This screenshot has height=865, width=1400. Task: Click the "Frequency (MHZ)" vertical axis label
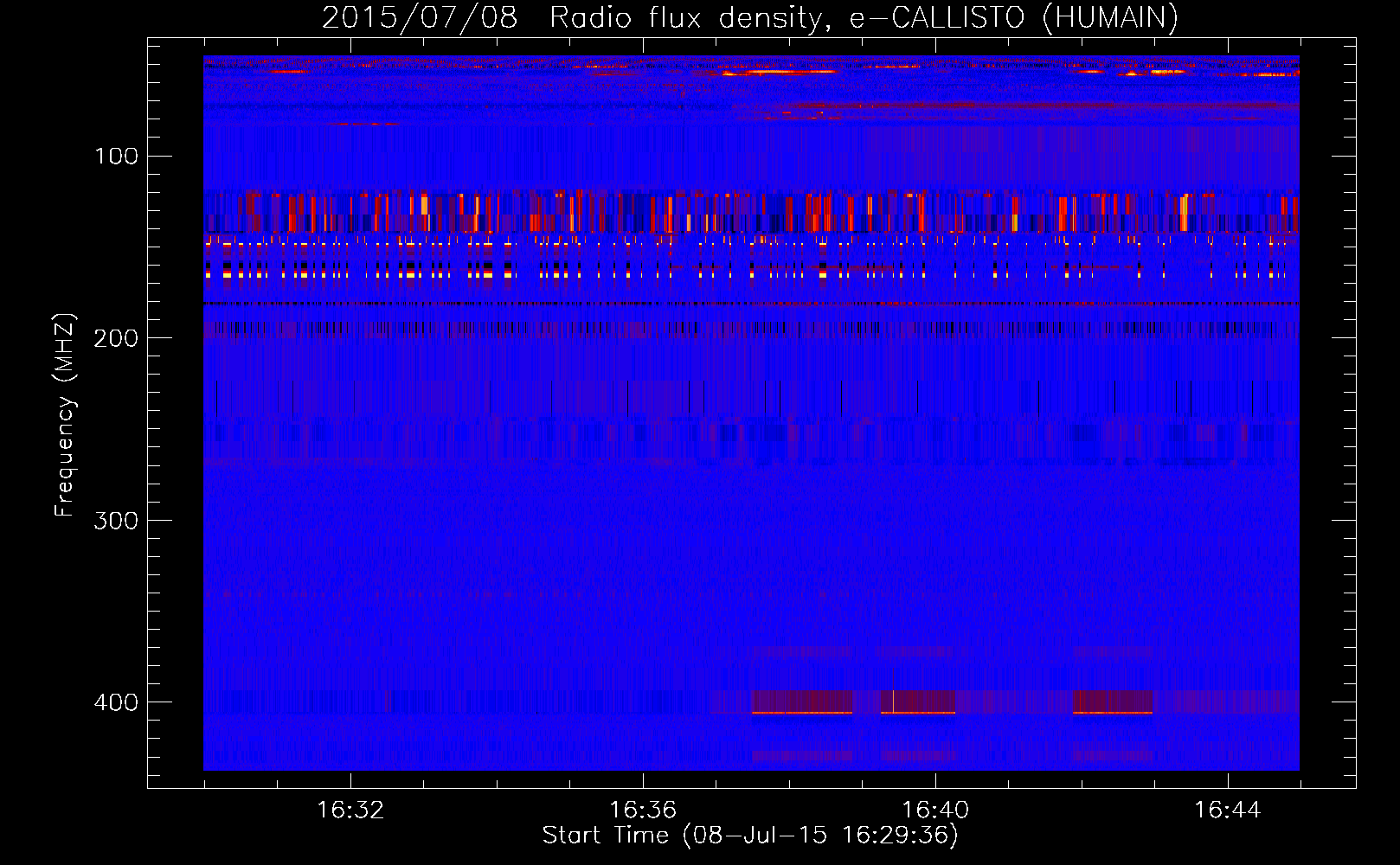point(65,415)
